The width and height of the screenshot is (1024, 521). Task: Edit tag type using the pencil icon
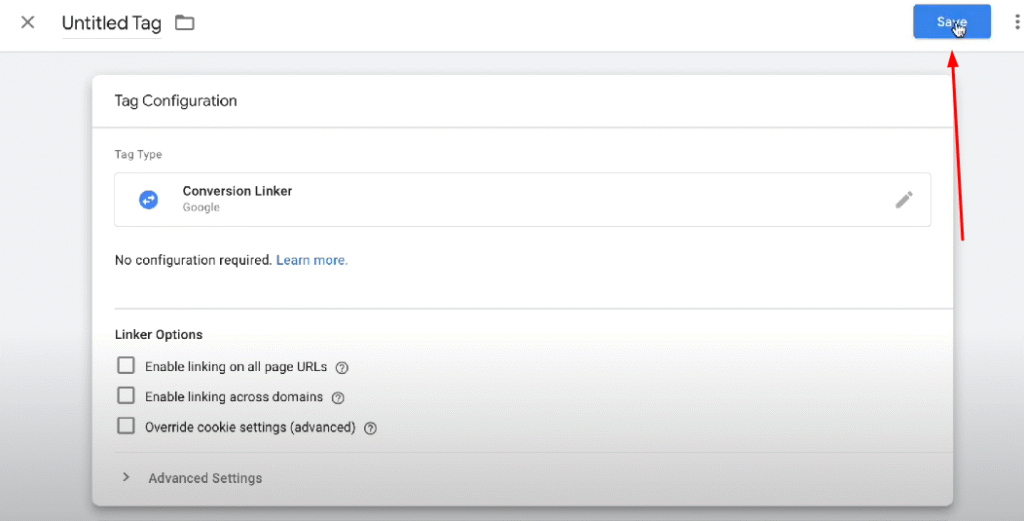[904, 200]
